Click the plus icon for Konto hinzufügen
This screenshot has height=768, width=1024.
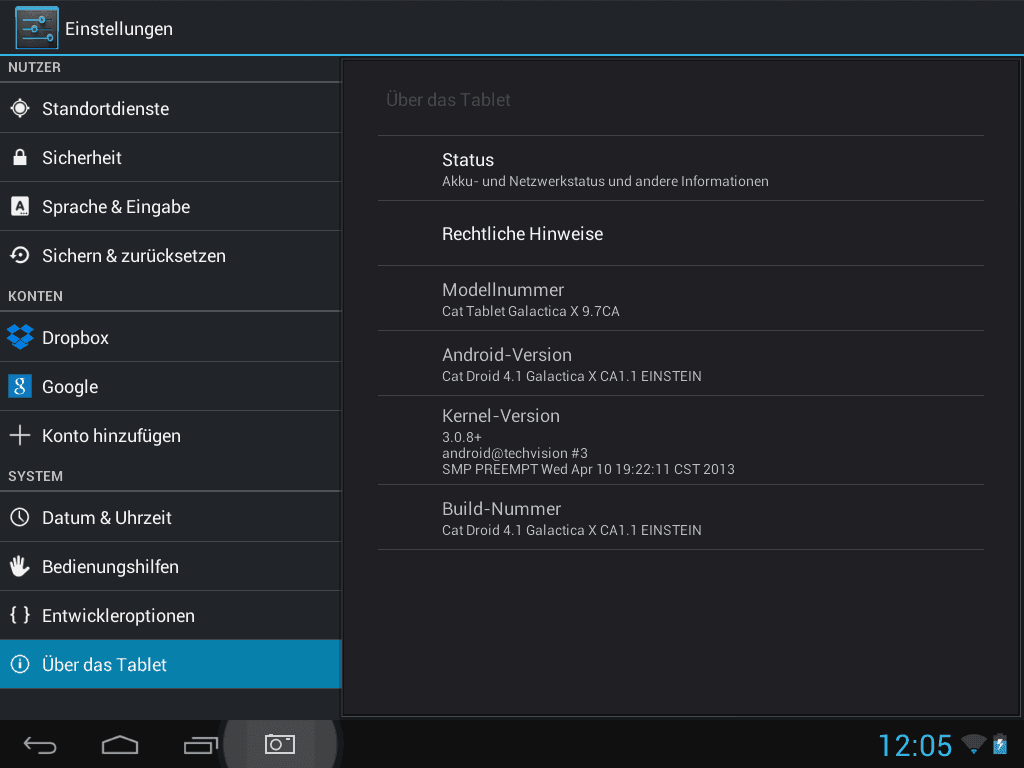[20, 435]
